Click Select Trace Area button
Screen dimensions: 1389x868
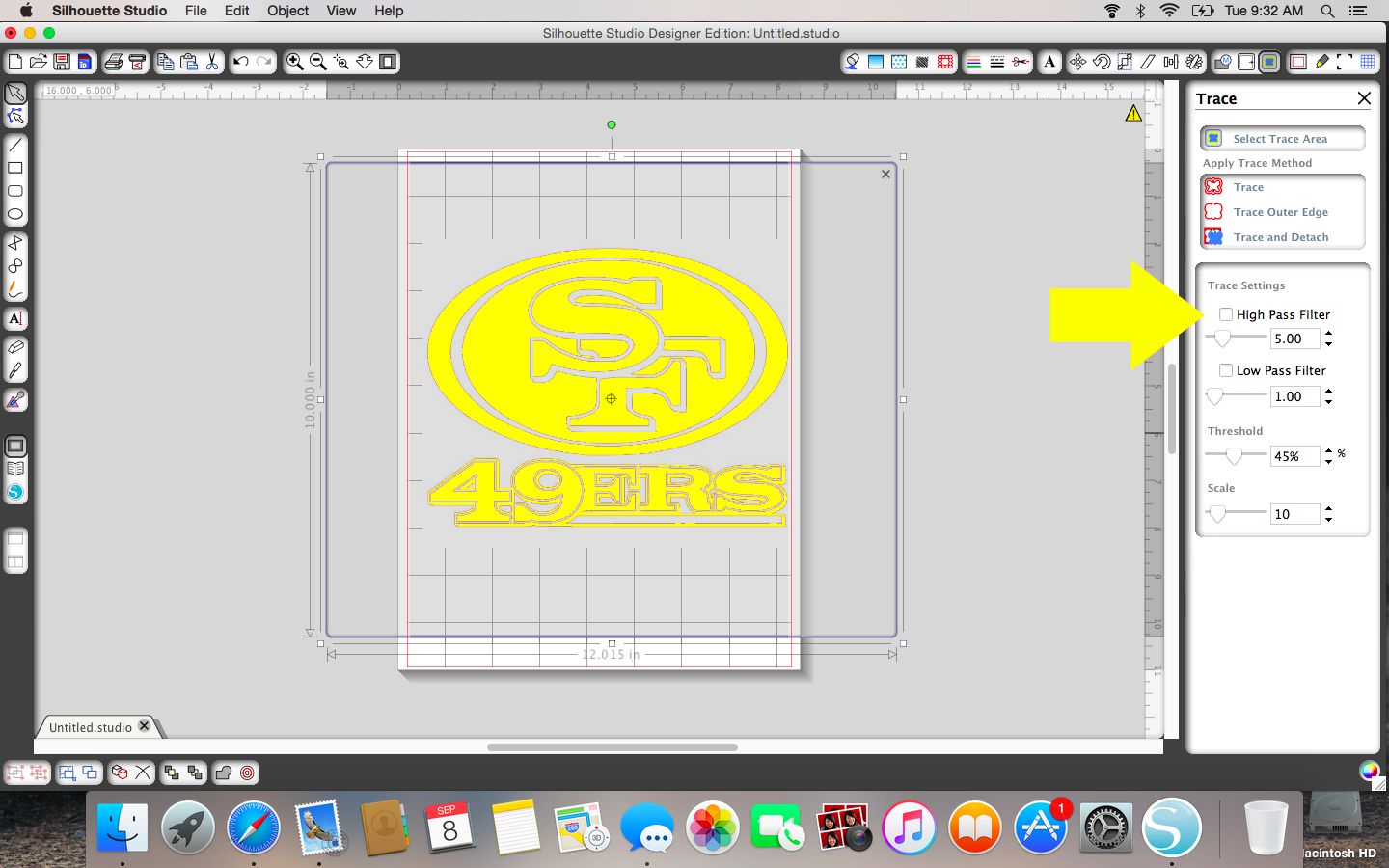[x=1283, y=139]
